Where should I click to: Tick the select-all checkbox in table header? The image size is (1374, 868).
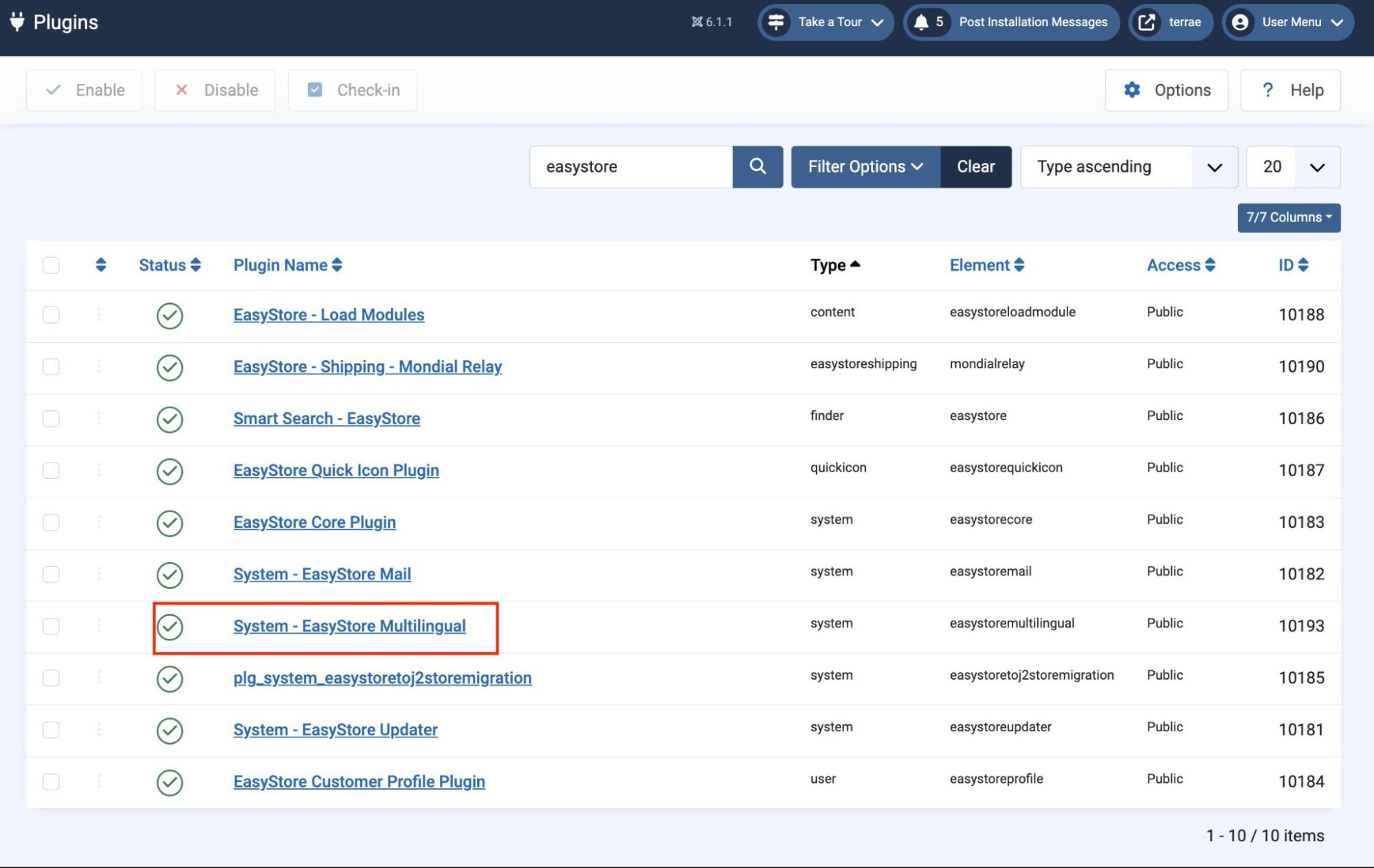pyautogui.click(x=51, y=265)
